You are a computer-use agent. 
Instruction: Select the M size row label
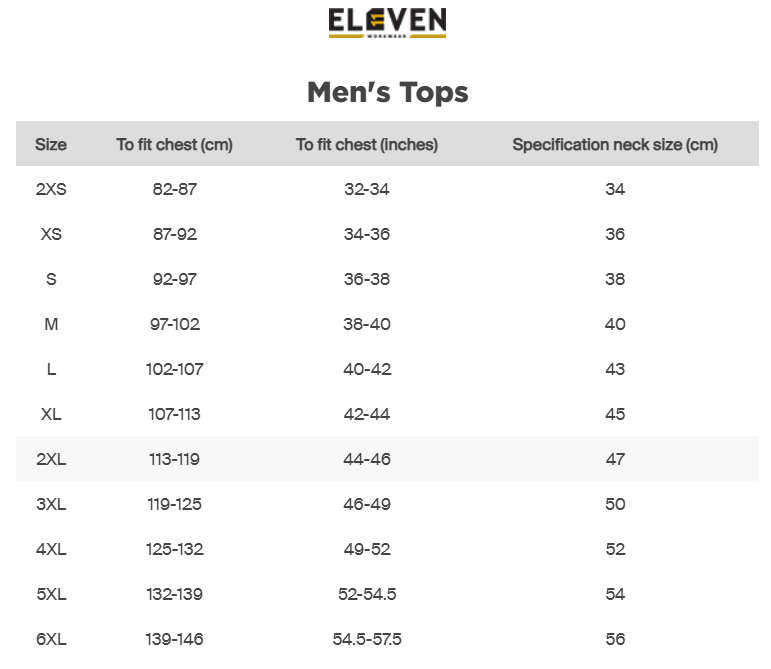tap(51, 324)
